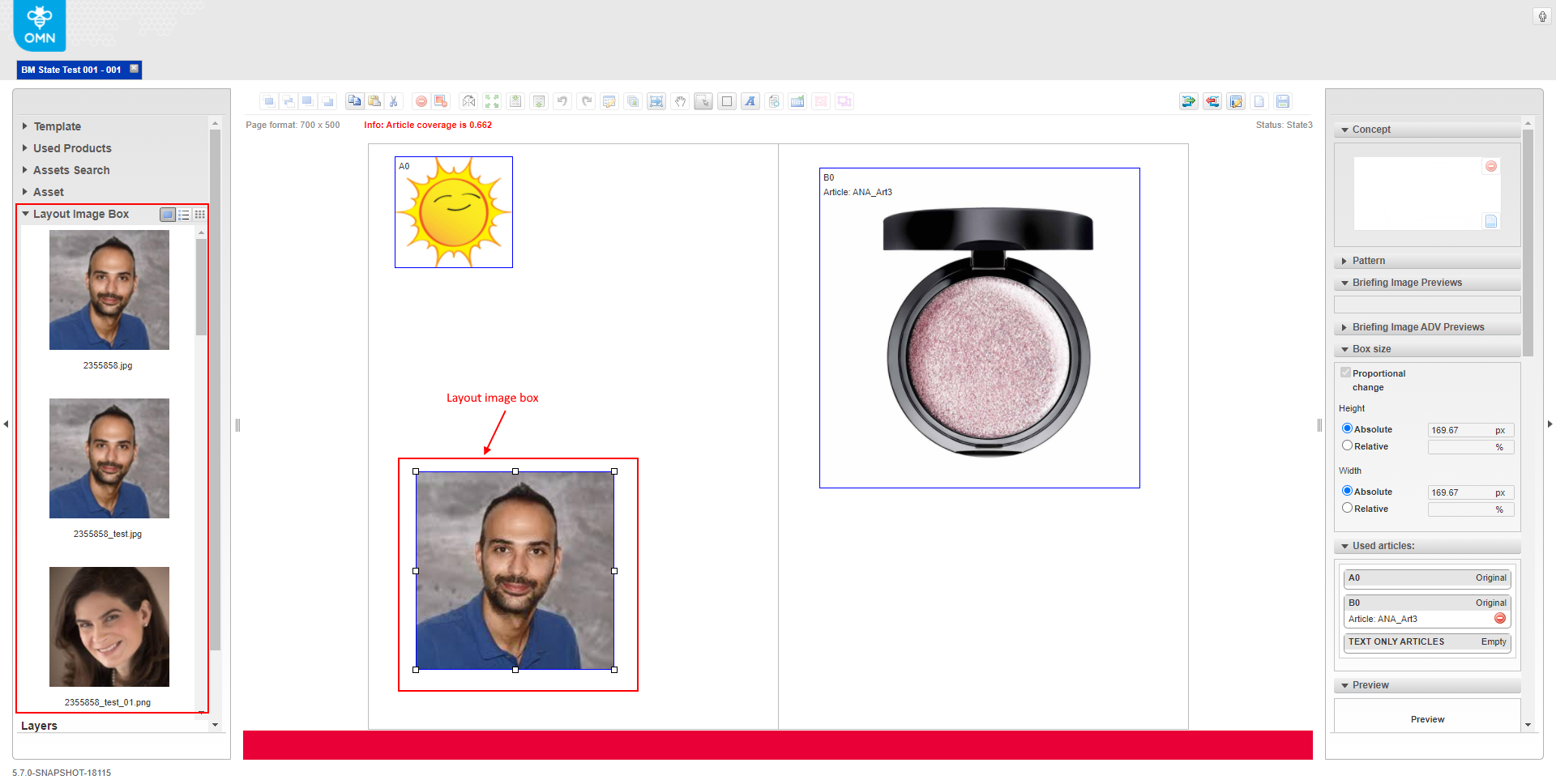The image size is (1556, 784).
Task: Select the Copy tool in the toolbar
Action: tap(354, 101)
